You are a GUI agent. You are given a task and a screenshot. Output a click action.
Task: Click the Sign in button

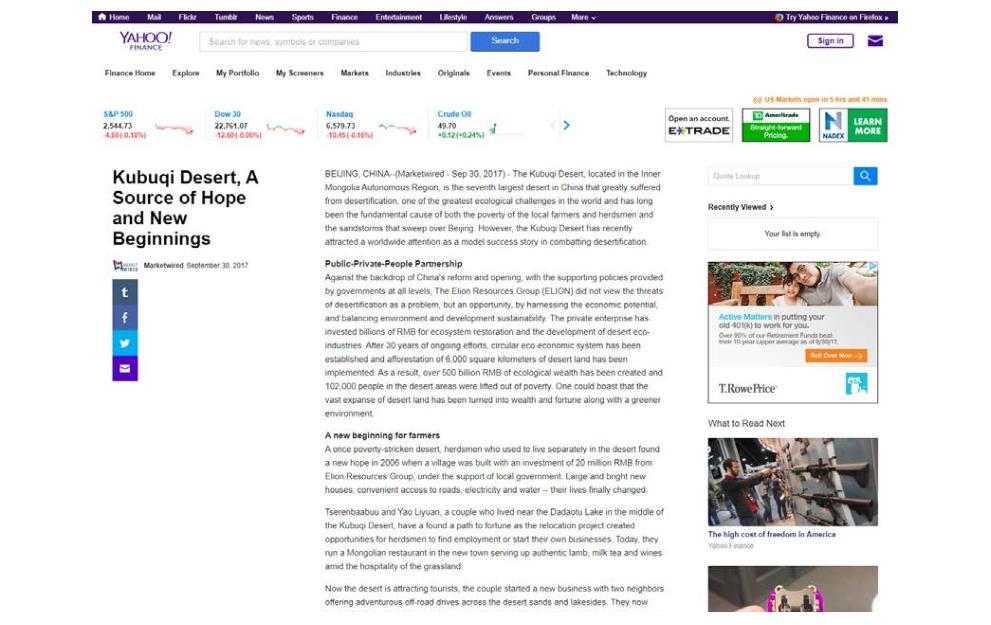[830, 41]
